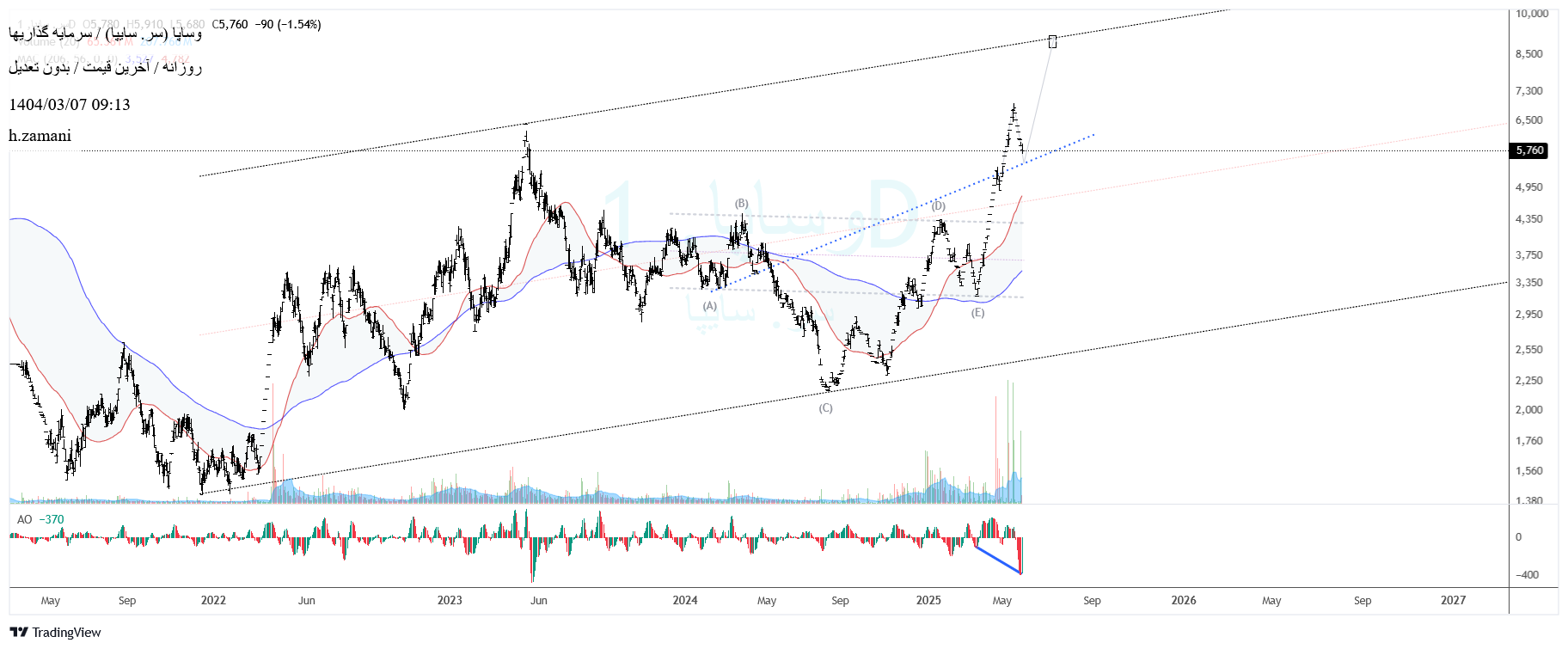Click the TradingView logo
The height and width of the screenshot is (649, 1568).
[x=55, y=633]
